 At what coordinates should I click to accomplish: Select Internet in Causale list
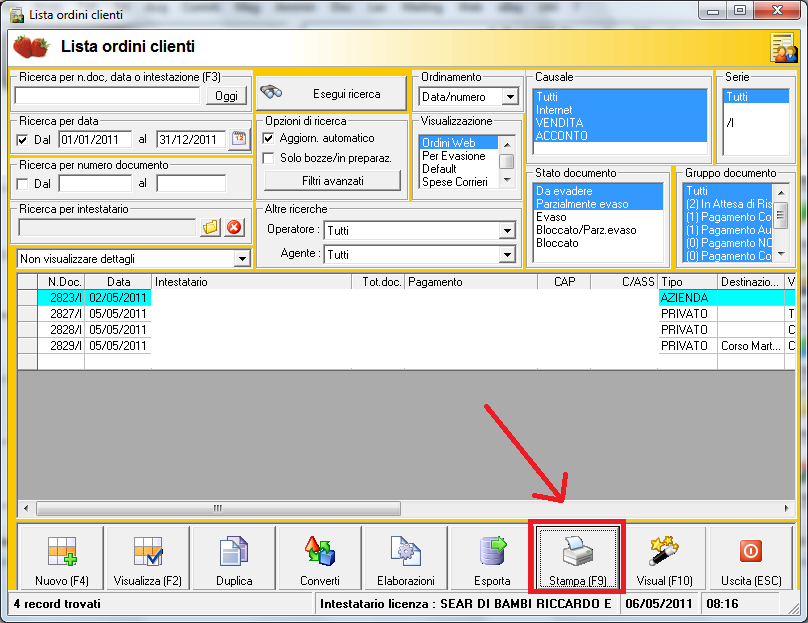pyautogui.click(x=619, y=110)
